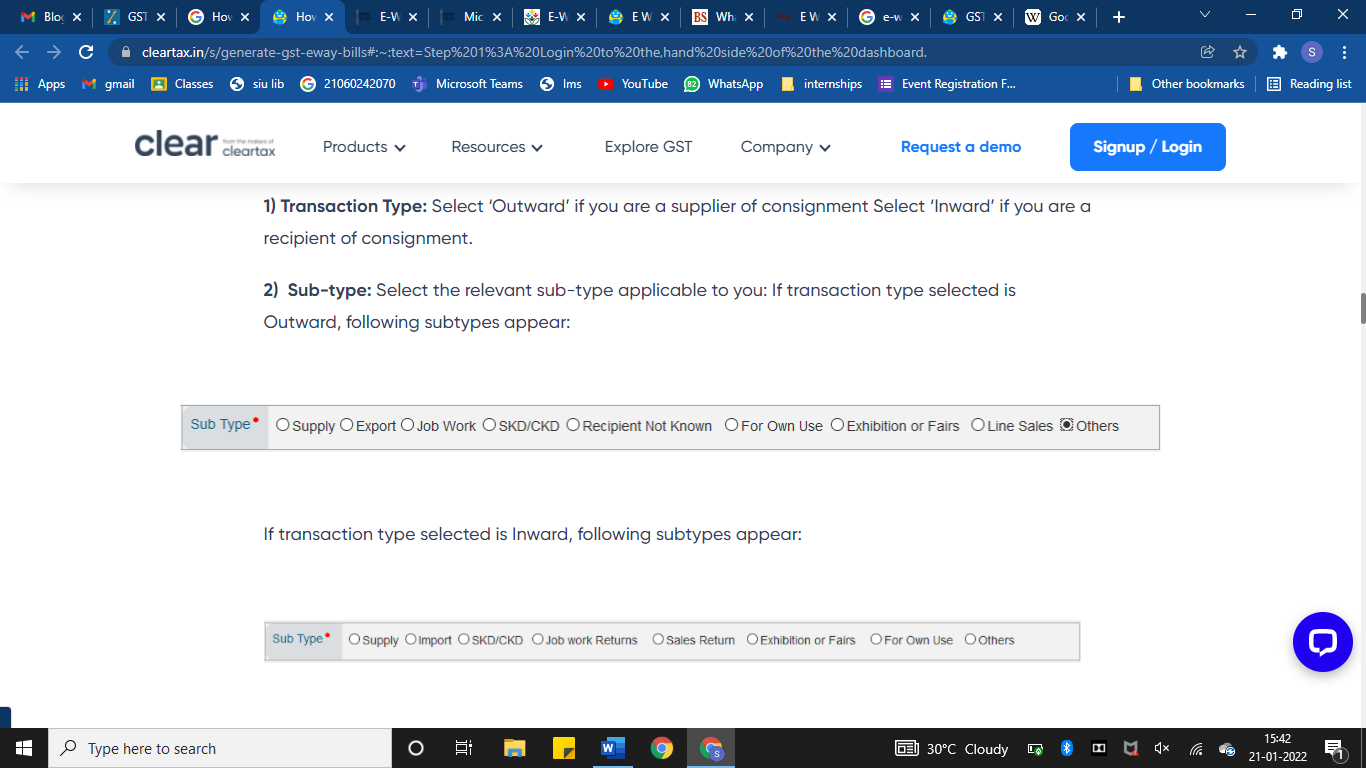Open Chrome's three-dot menu
The height and width of the screenshot is (768, 1366).
click(1344, 52)
